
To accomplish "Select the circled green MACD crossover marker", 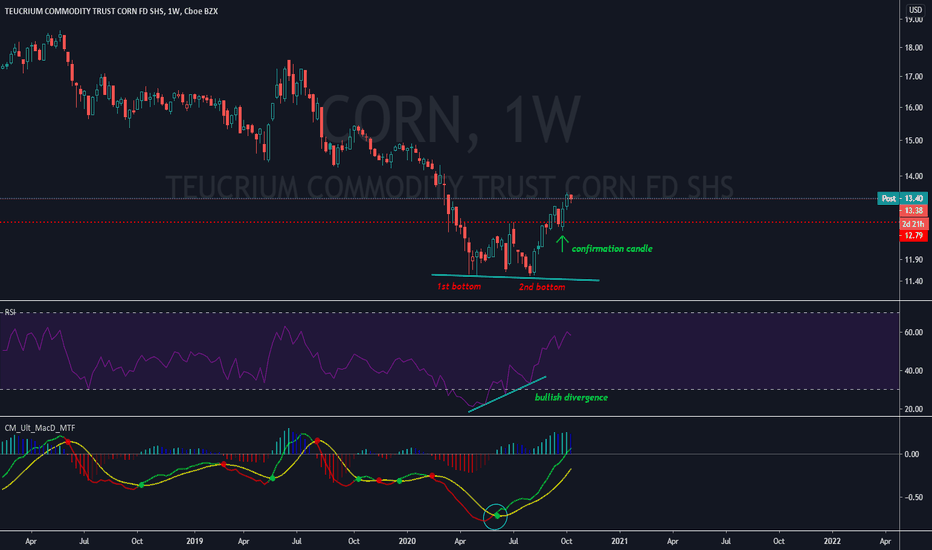I will 496,515.
